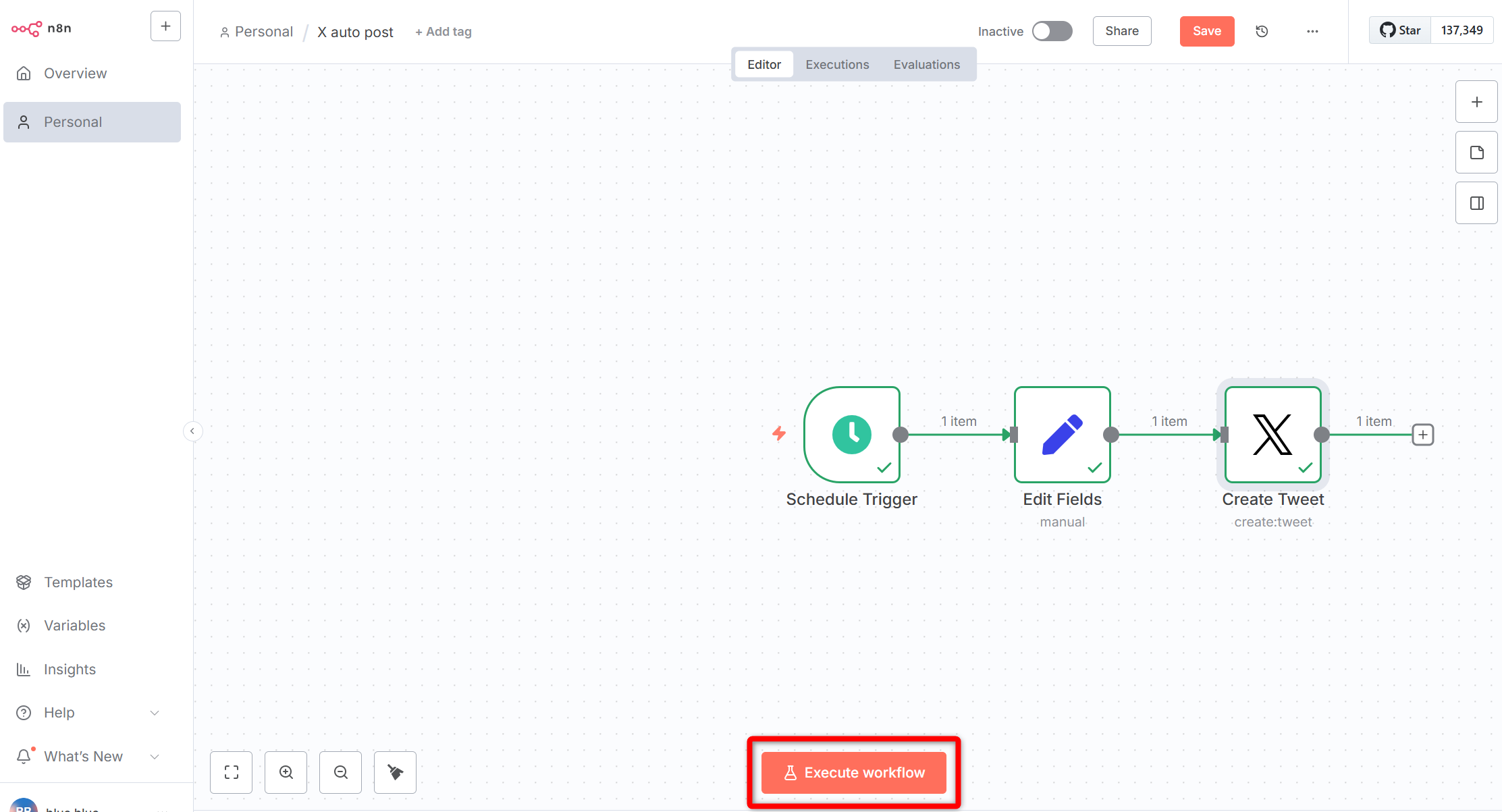Screen dimensions: 1502x812
Task: Click the GitHub Star button
Action: point(1400,30)
